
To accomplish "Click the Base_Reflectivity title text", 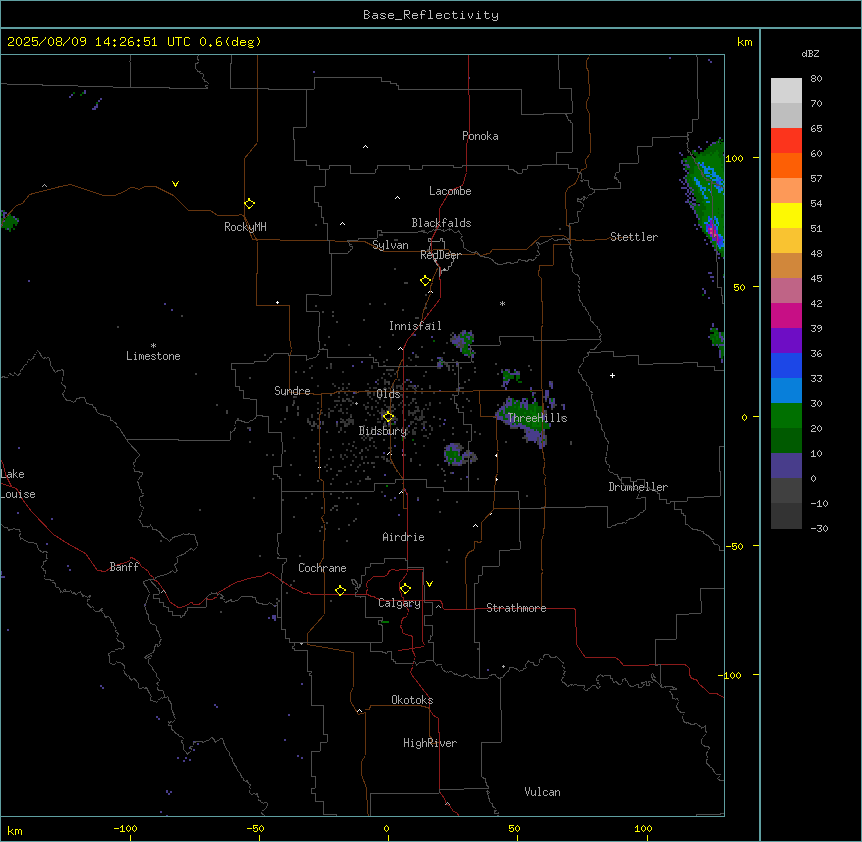I will pyautogui.click(x=431, y=15).
